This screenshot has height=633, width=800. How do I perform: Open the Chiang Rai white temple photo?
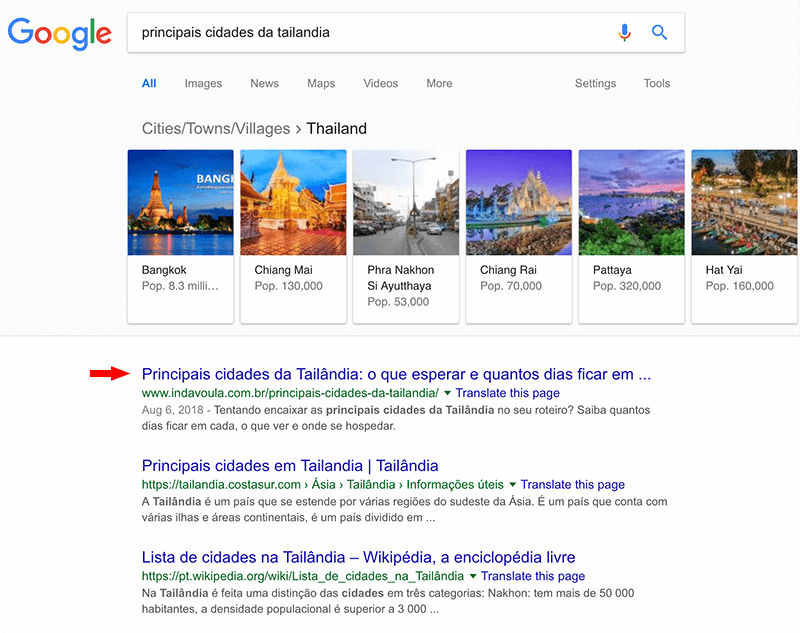(519, 202)
